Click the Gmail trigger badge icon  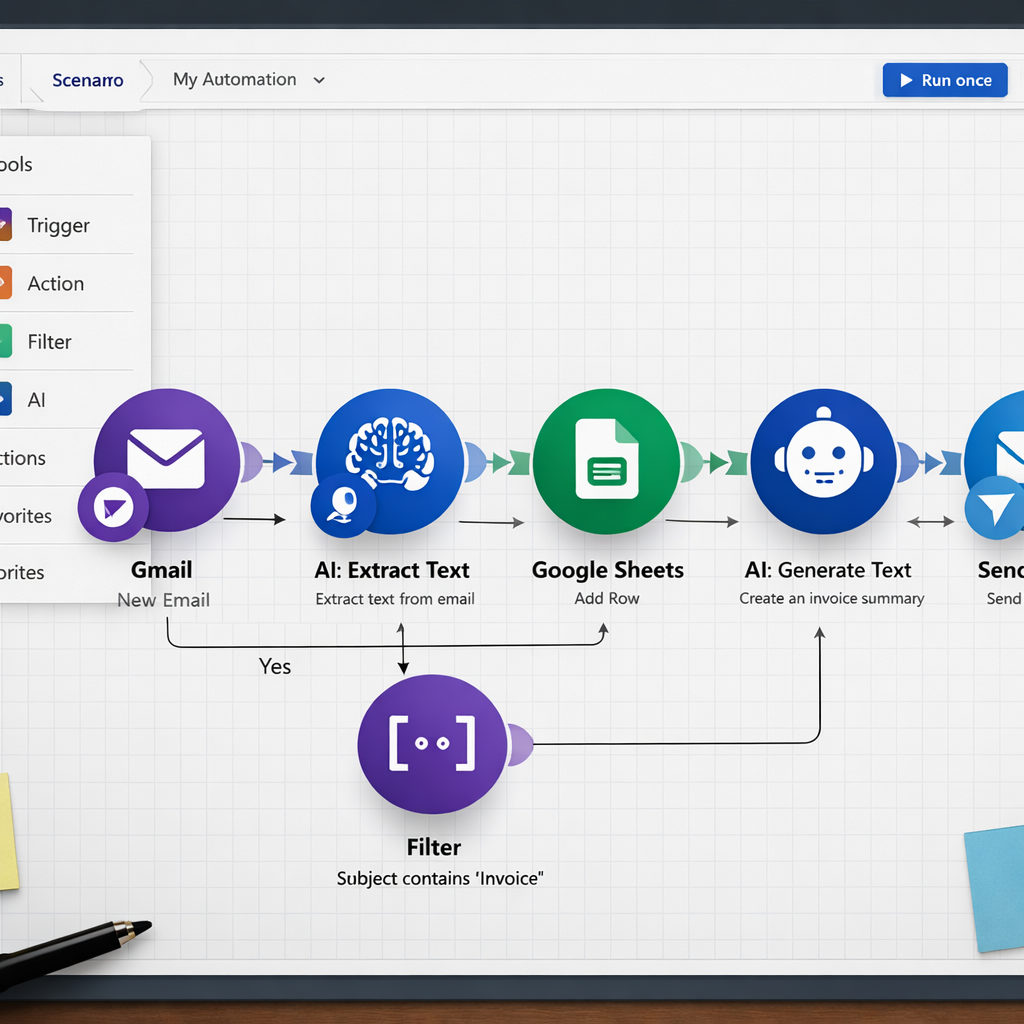pos(113,507)
